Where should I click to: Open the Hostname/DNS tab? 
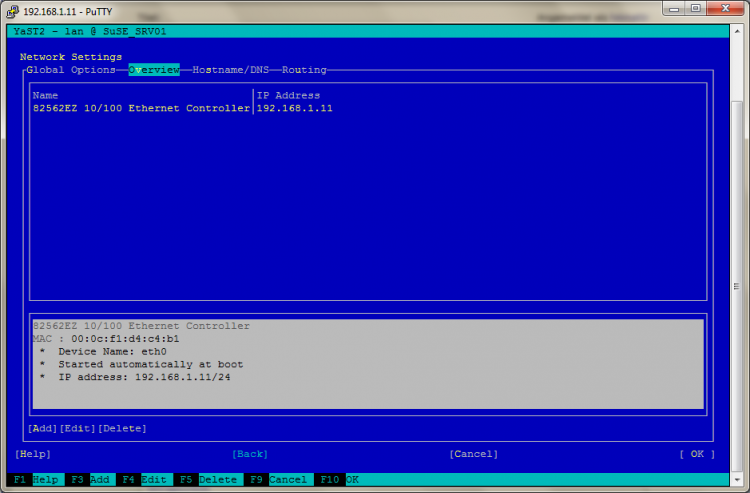pos(231,70)
